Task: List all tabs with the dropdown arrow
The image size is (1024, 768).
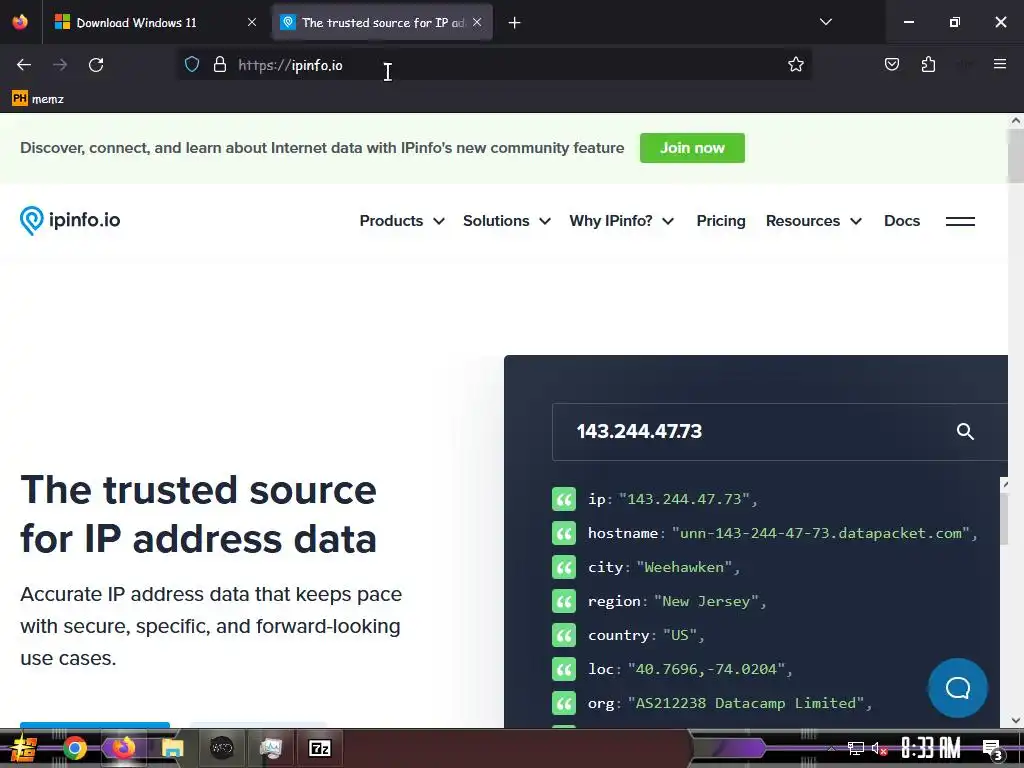Action: pos(825,22)
